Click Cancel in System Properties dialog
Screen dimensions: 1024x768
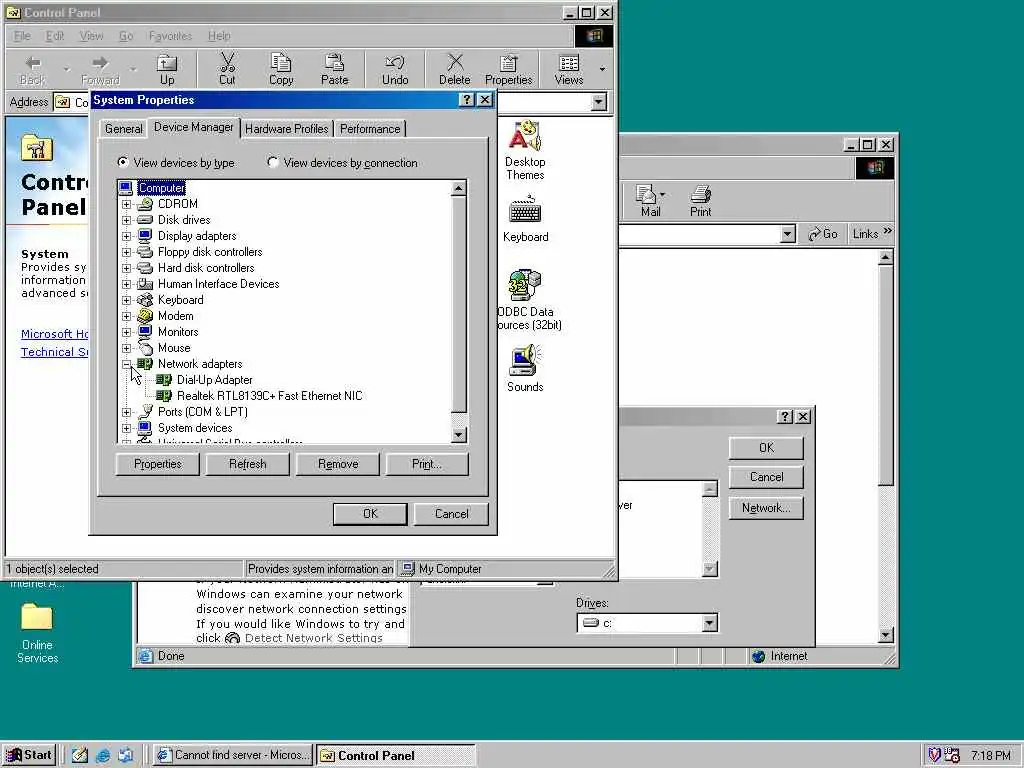point(451,514)
